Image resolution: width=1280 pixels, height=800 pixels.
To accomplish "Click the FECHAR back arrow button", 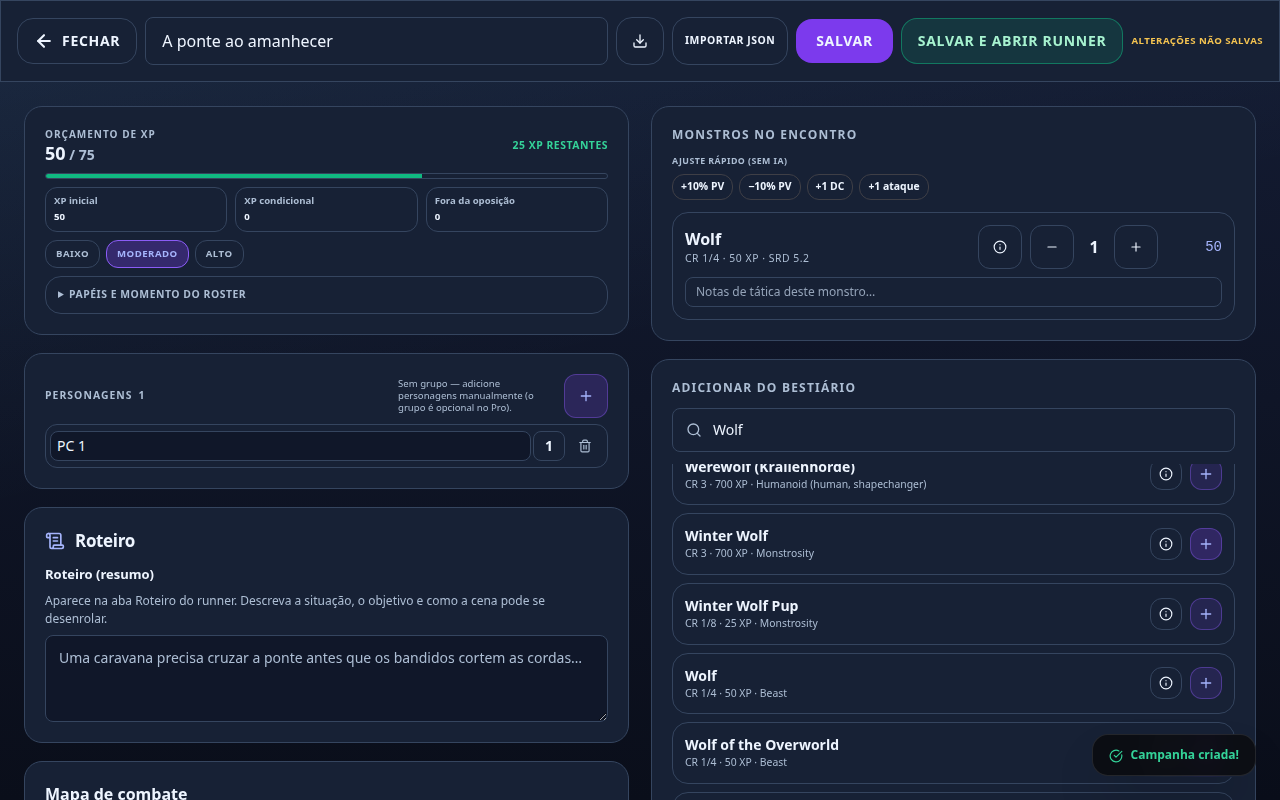I will click(x=77, y=41).
